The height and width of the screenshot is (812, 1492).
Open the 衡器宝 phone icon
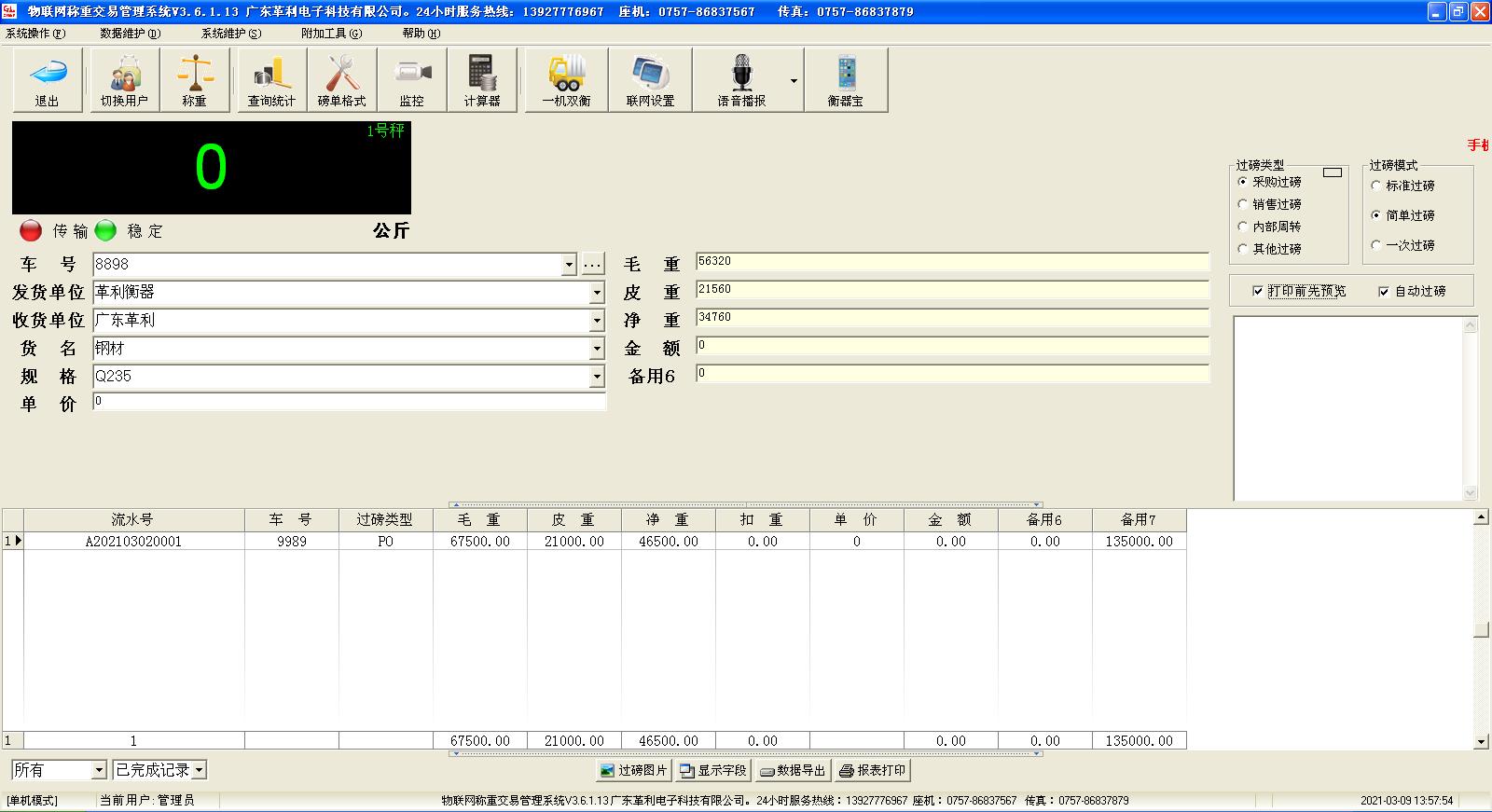846,80
